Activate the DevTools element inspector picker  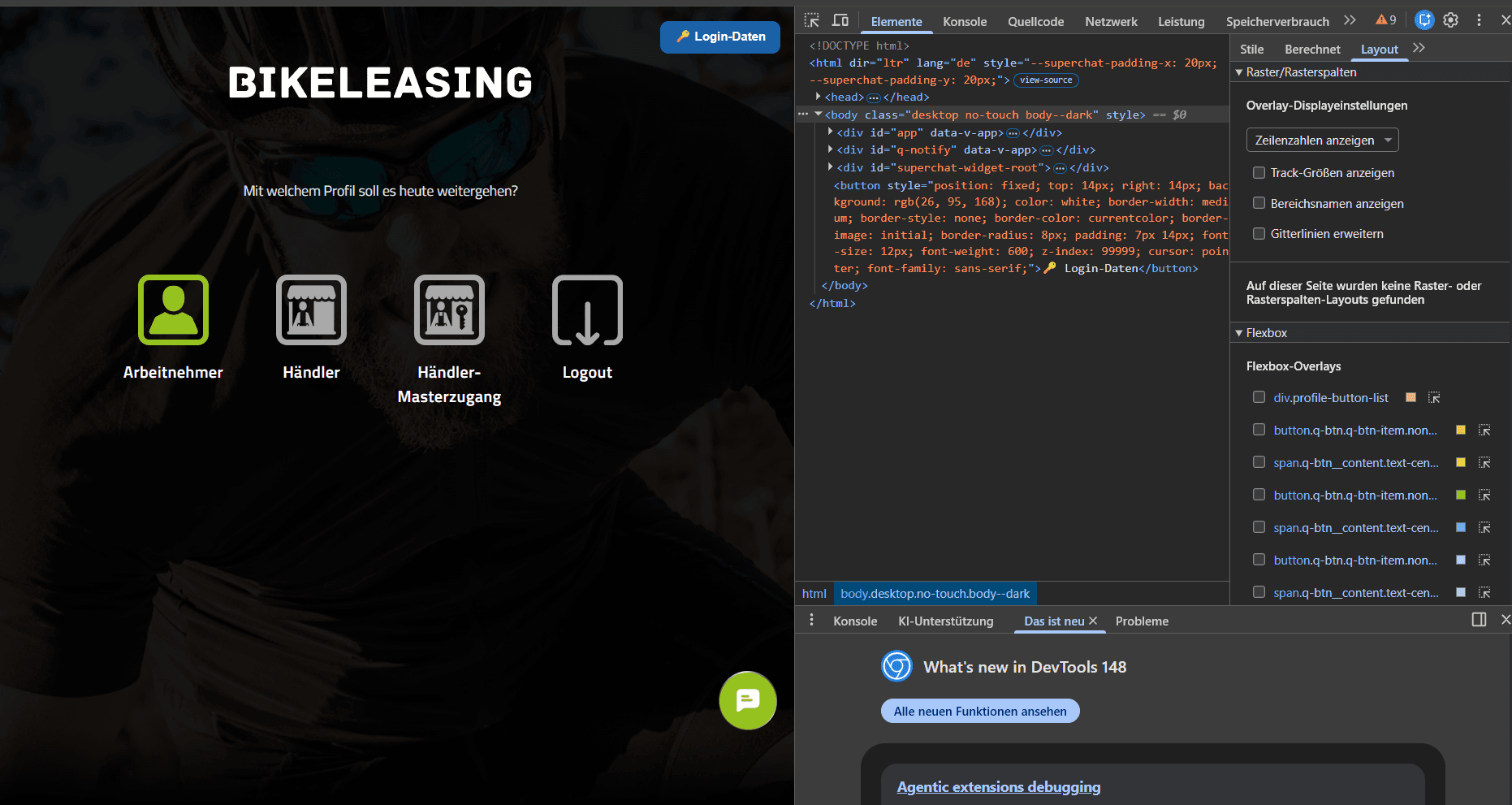pos(812,20)
